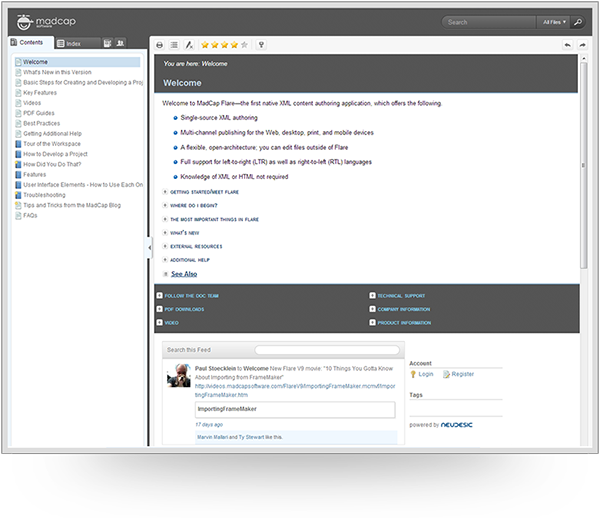Viewport: 600px width, 520px height.
Task: Click the ImportingFrameMaker preview box
Action: (295, 409)
